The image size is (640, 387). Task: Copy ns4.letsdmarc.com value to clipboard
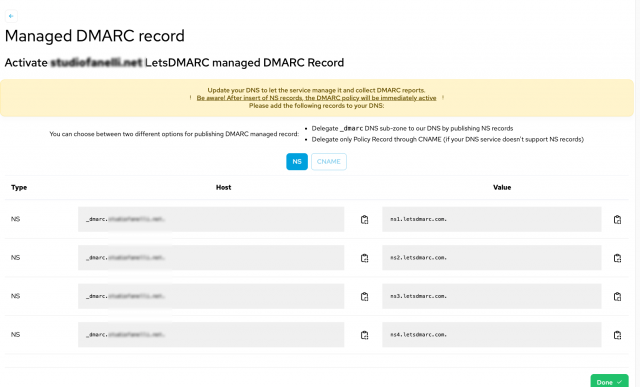coord(617,335)
